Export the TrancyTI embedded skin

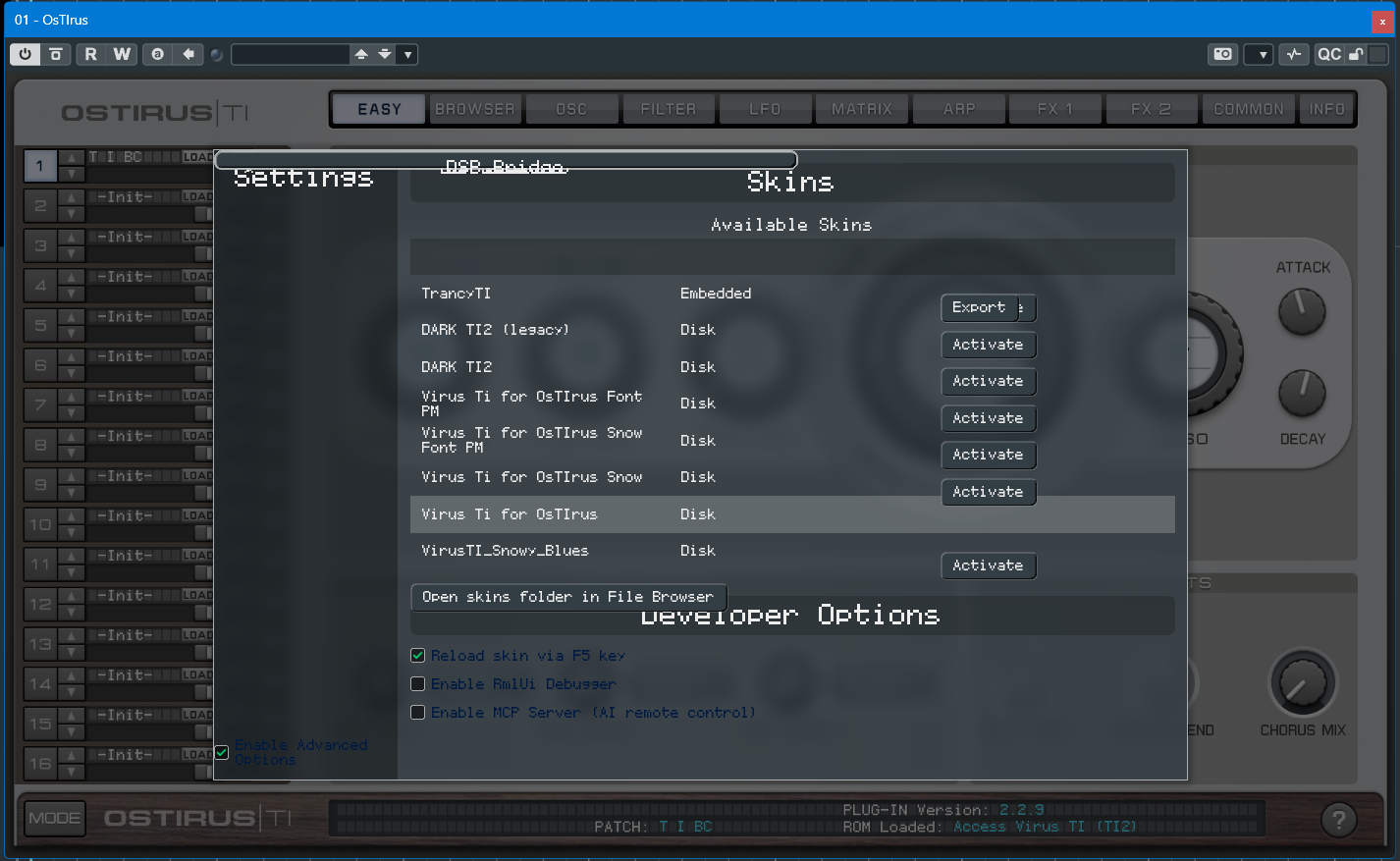[979, 307]
